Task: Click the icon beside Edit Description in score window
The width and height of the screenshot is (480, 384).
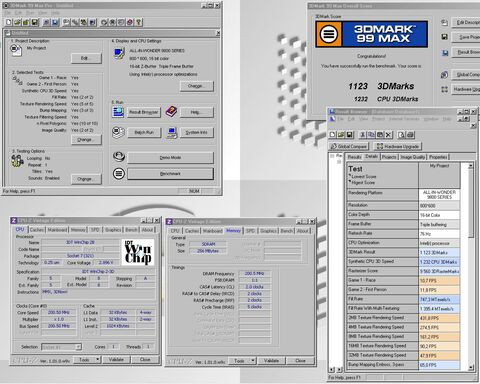Action: click(444, 22)
